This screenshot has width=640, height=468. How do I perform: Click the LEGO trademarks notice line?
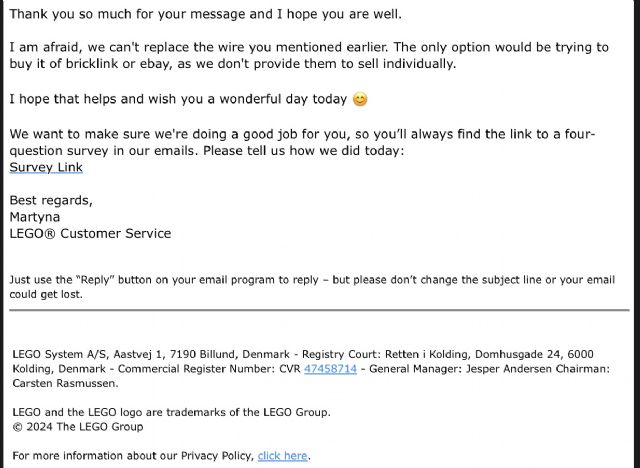[171, 412]
